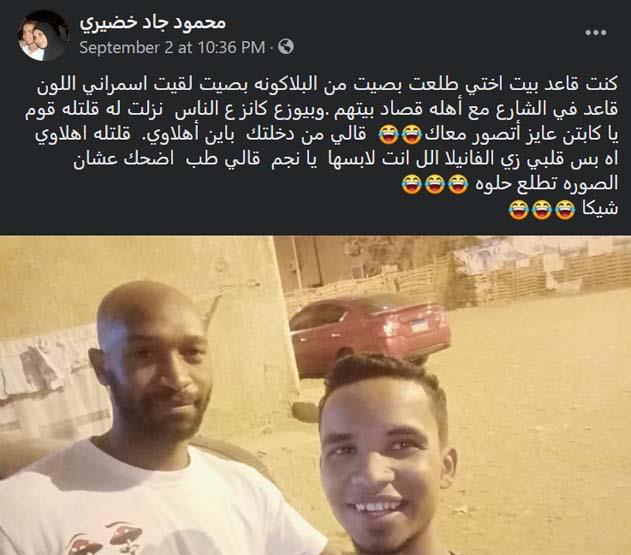Click the first line of the post text
The width and height of the screenshot is (631, 555).
328,85
